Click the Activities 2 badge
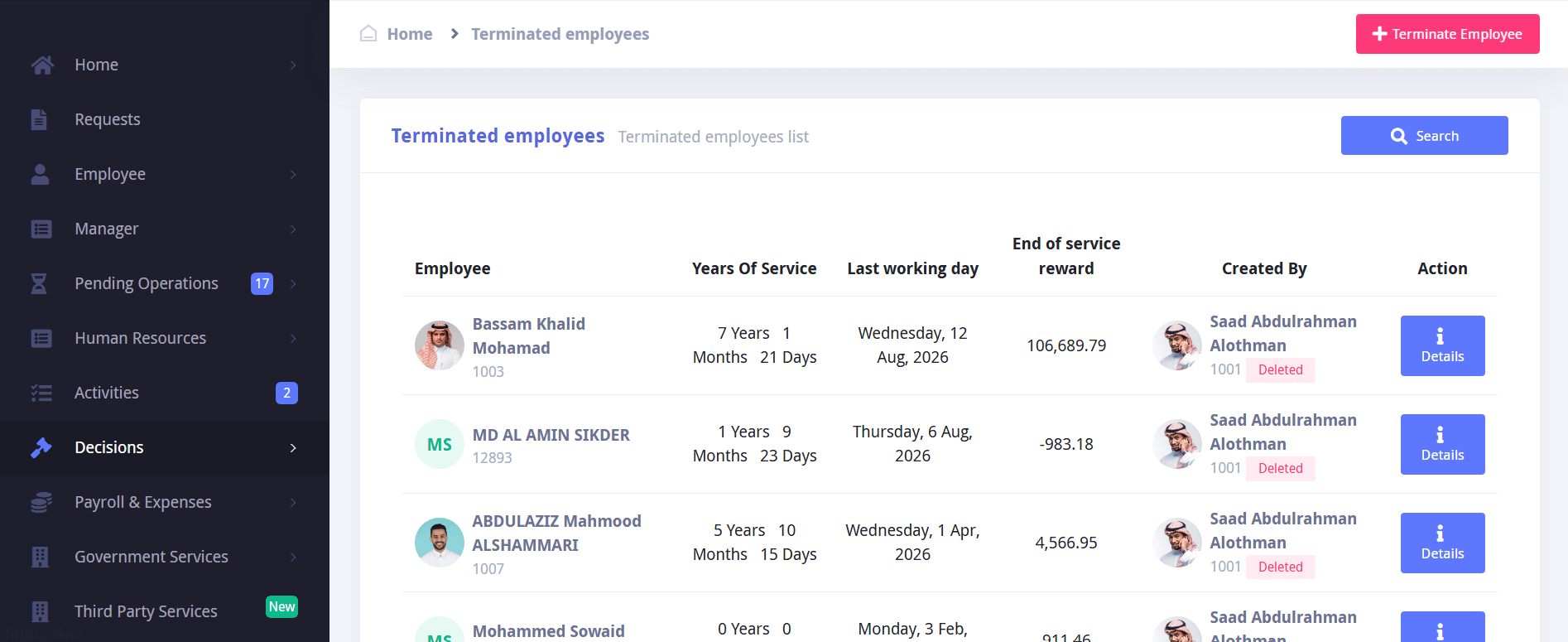Viewport: 1568px width, 642px height. click(x=286, y=393)
